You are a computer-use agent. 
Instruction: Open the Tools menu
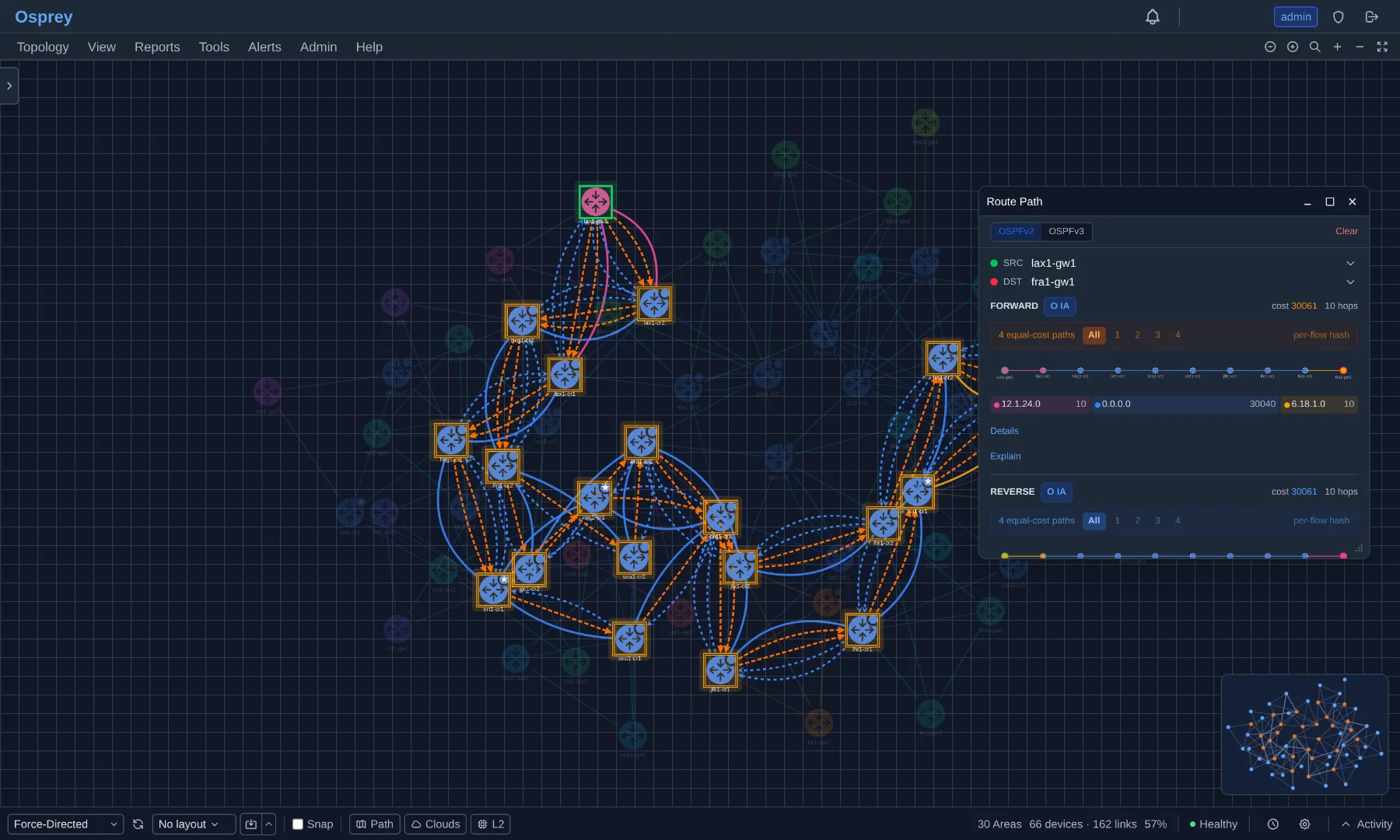tap(214, 47)
